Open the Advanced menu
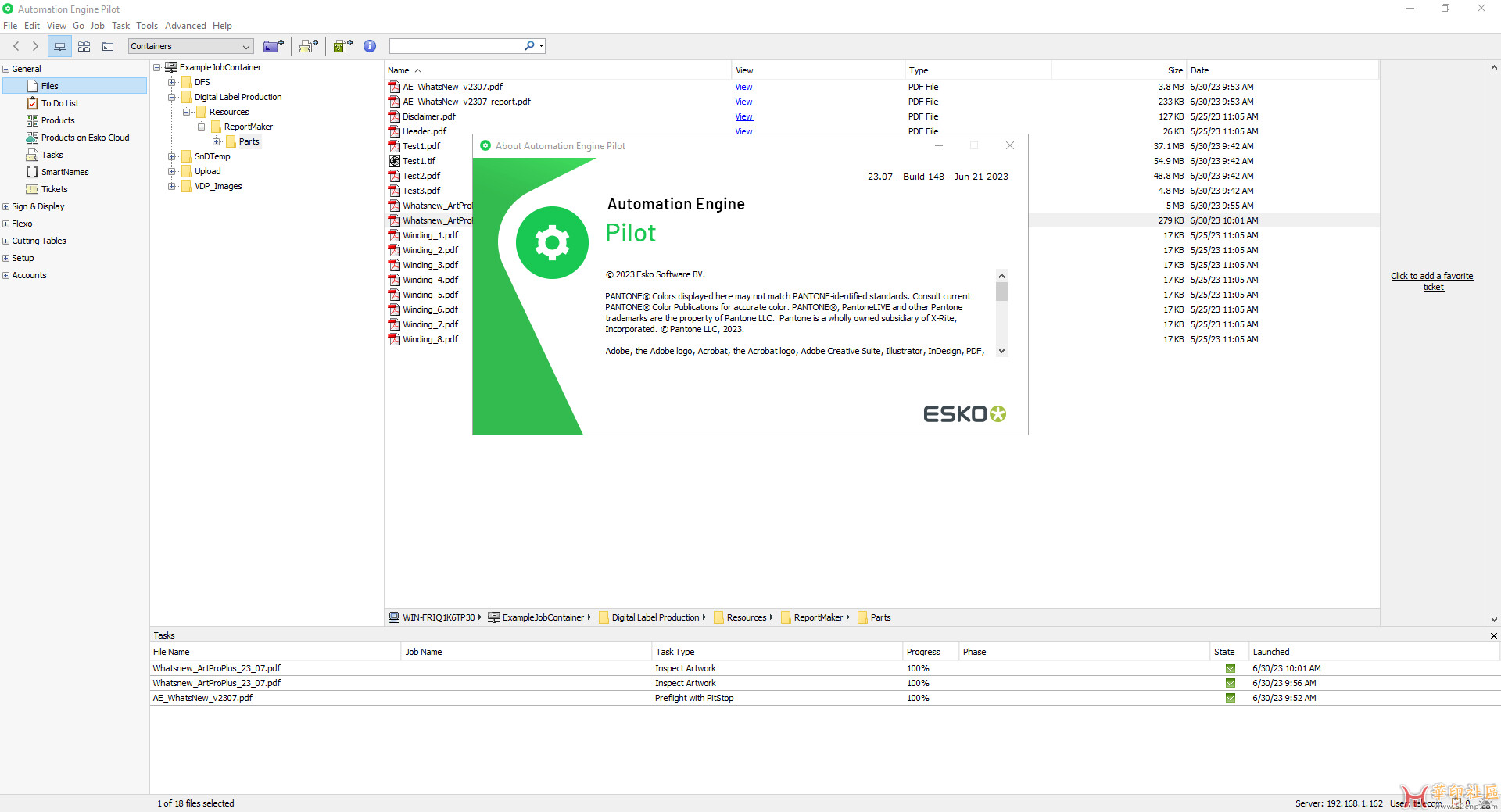Image resolution: width=1501 pixels, height=812 pixels. click(185, 26)
